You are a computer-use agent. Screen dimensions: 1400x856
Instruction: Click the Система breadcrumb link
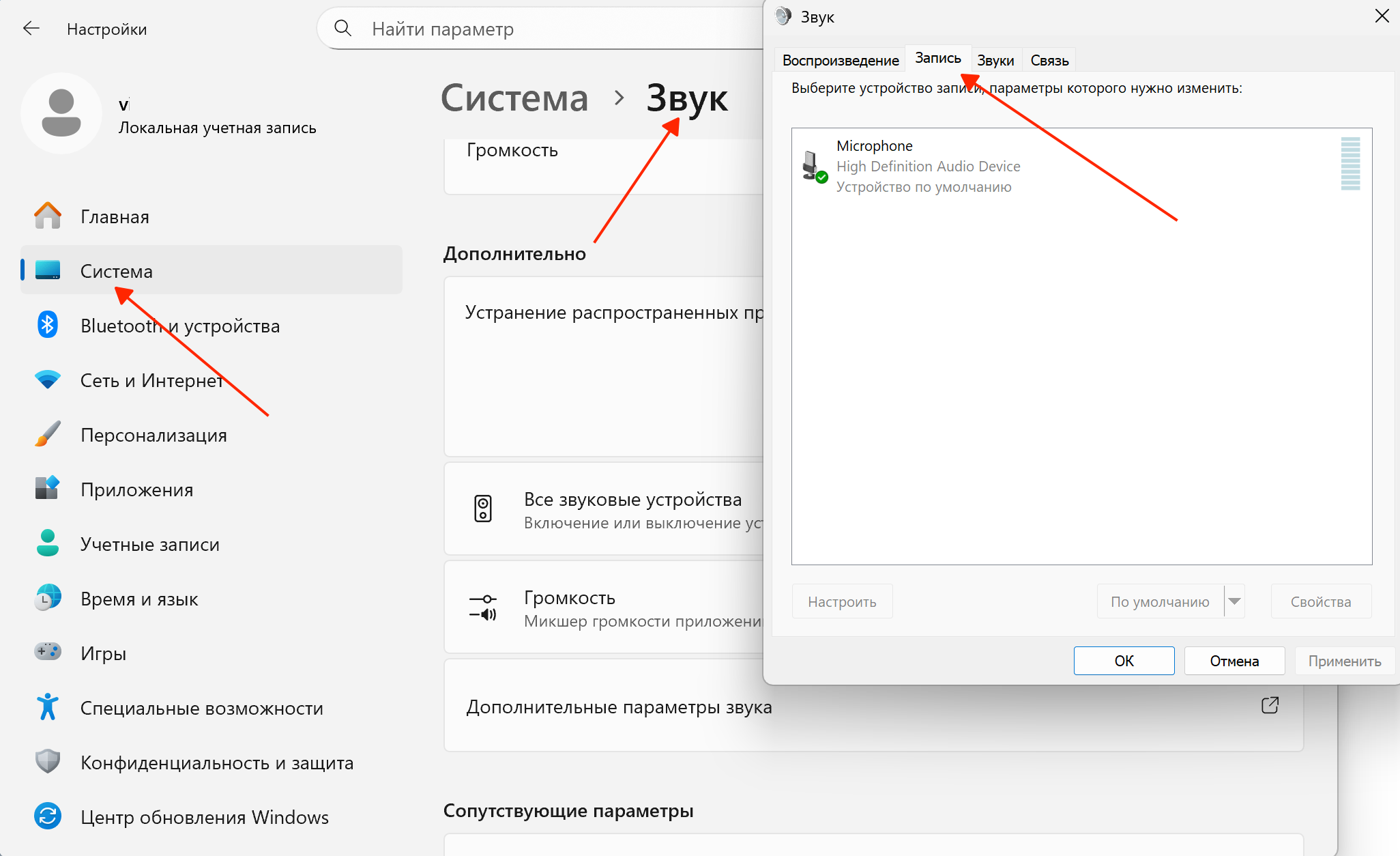coord(514,98)
